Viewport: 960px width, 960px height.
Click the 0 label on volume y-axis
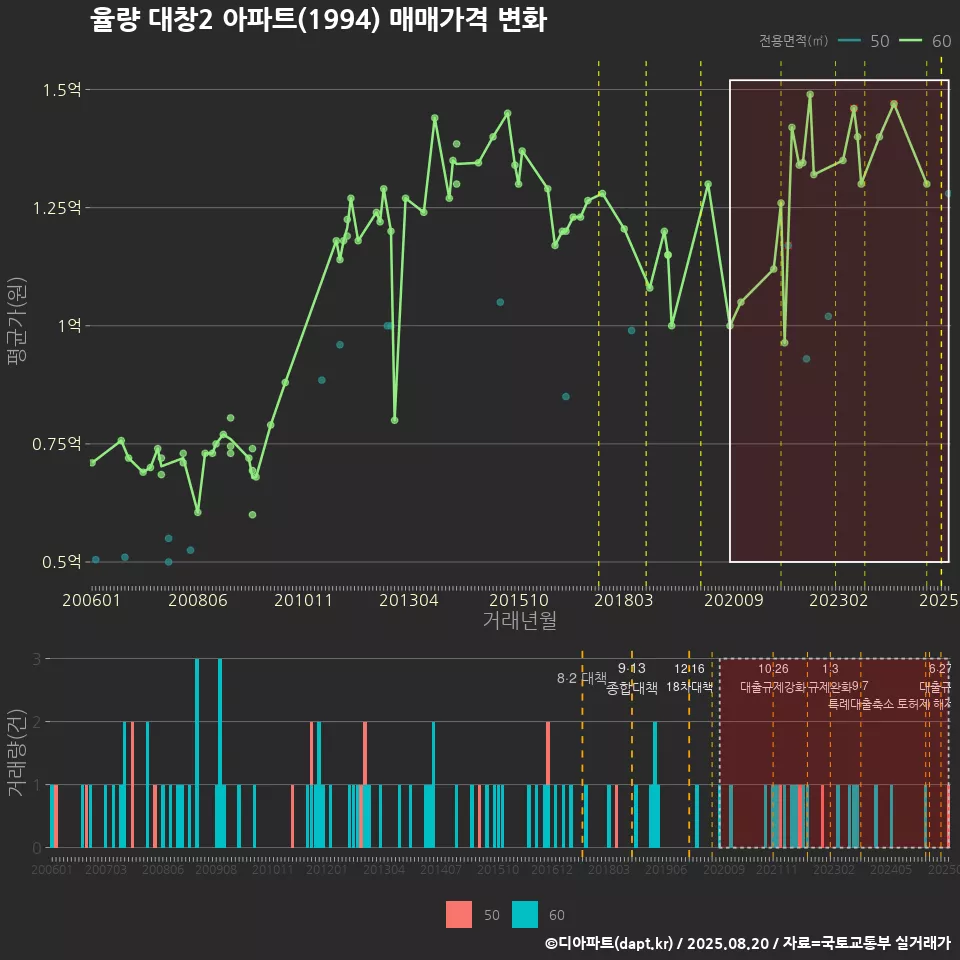pyautogui.click(x=37, y=848)
